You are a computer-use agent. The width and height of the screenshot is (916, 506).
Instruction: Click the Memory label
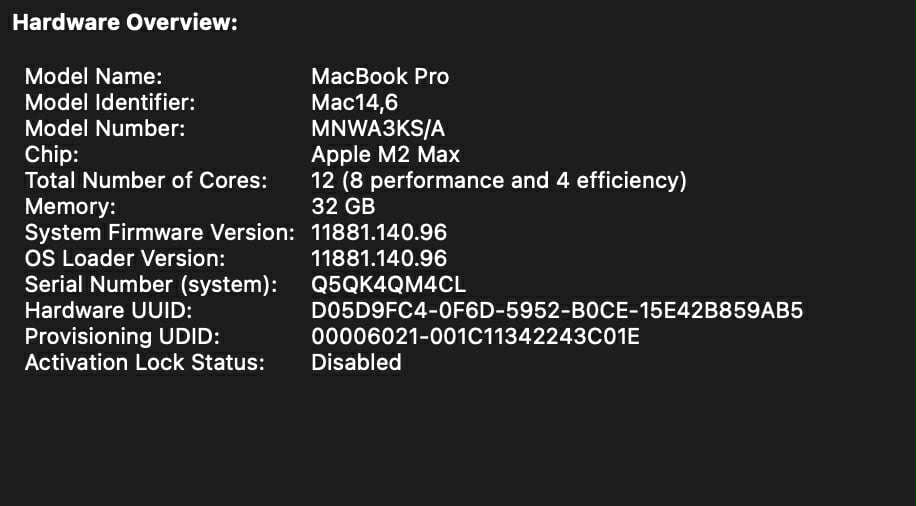(70, 206)
